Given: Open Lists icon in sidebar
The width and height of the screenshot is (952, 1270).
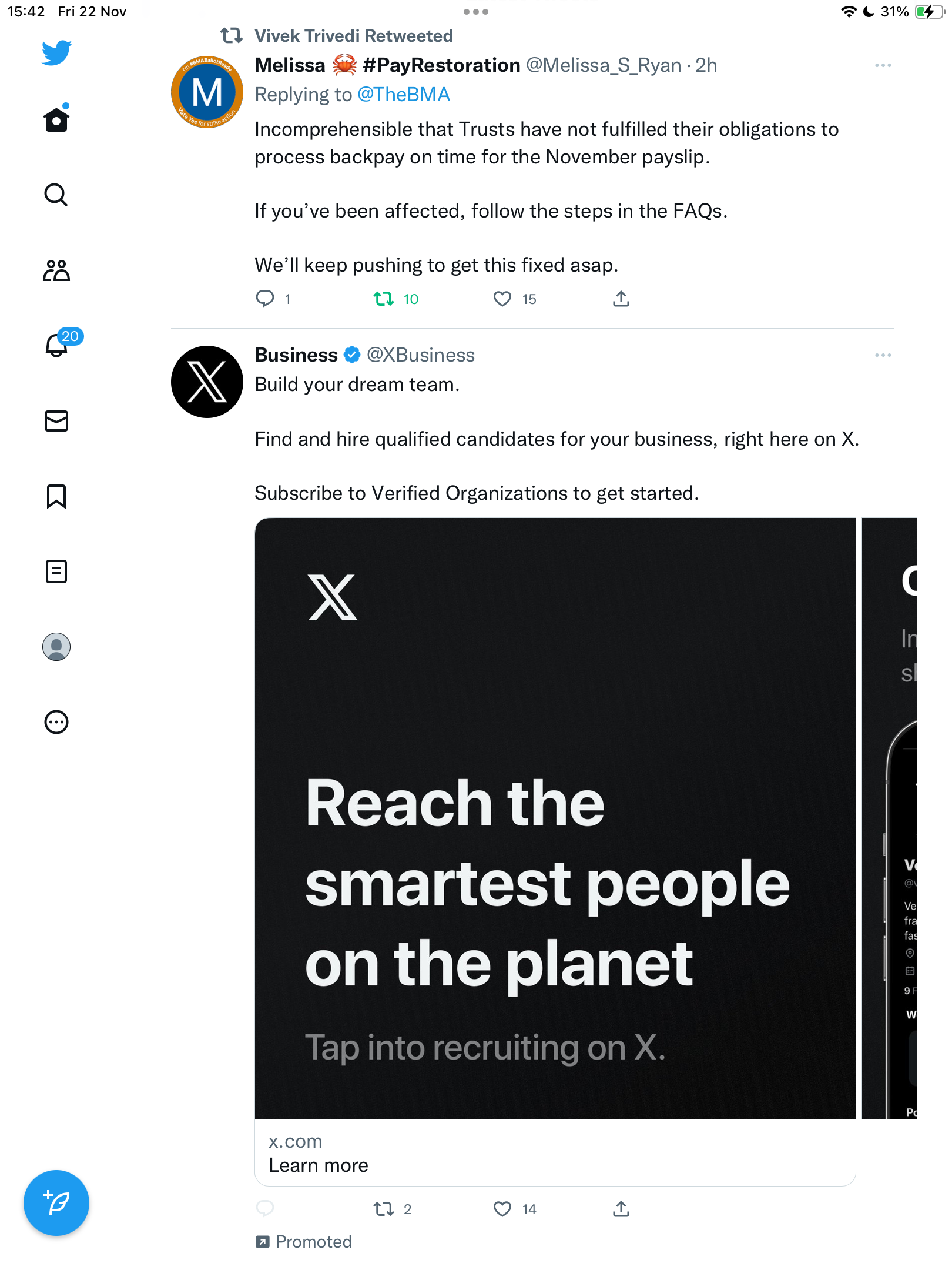Looking at the screenshot, I should click(x=56, y=571).
